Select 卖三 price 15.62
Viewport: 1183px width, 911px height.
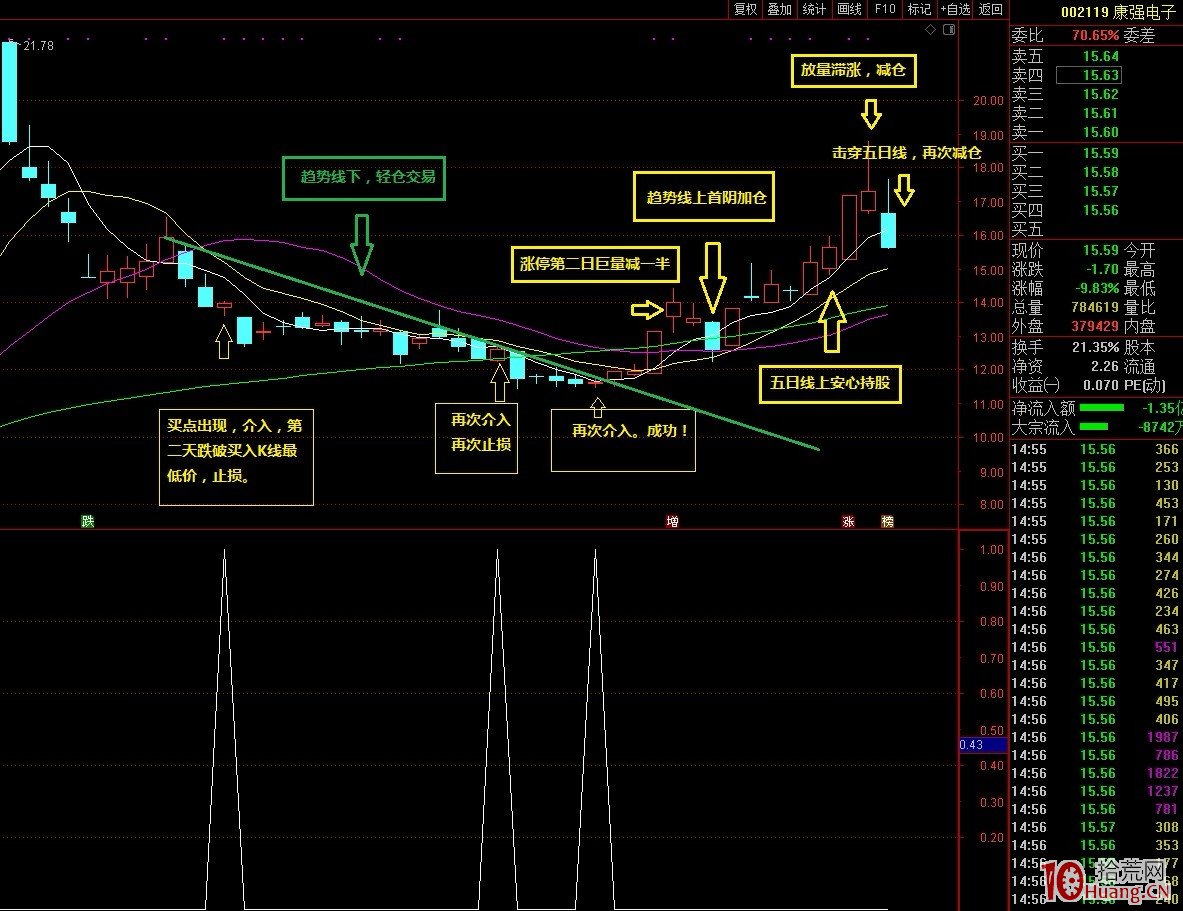point(1101,94)
